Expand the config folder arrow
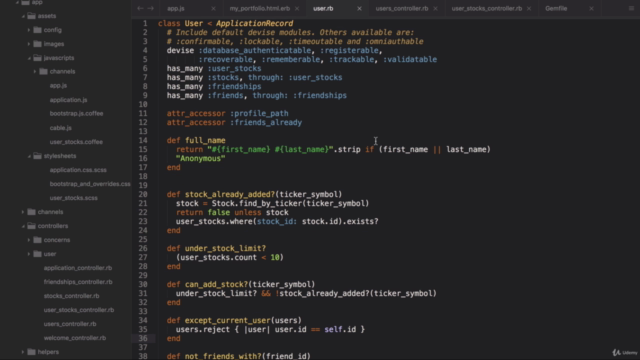Image resolution: width=640 pixels, height=360 pixels. click(x=29, y=30)
